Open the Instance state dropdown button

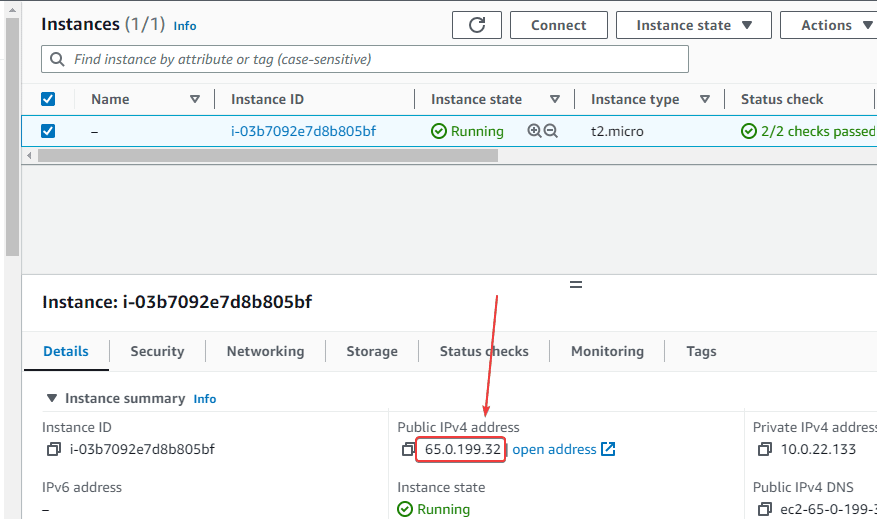(x=694, y=25)
